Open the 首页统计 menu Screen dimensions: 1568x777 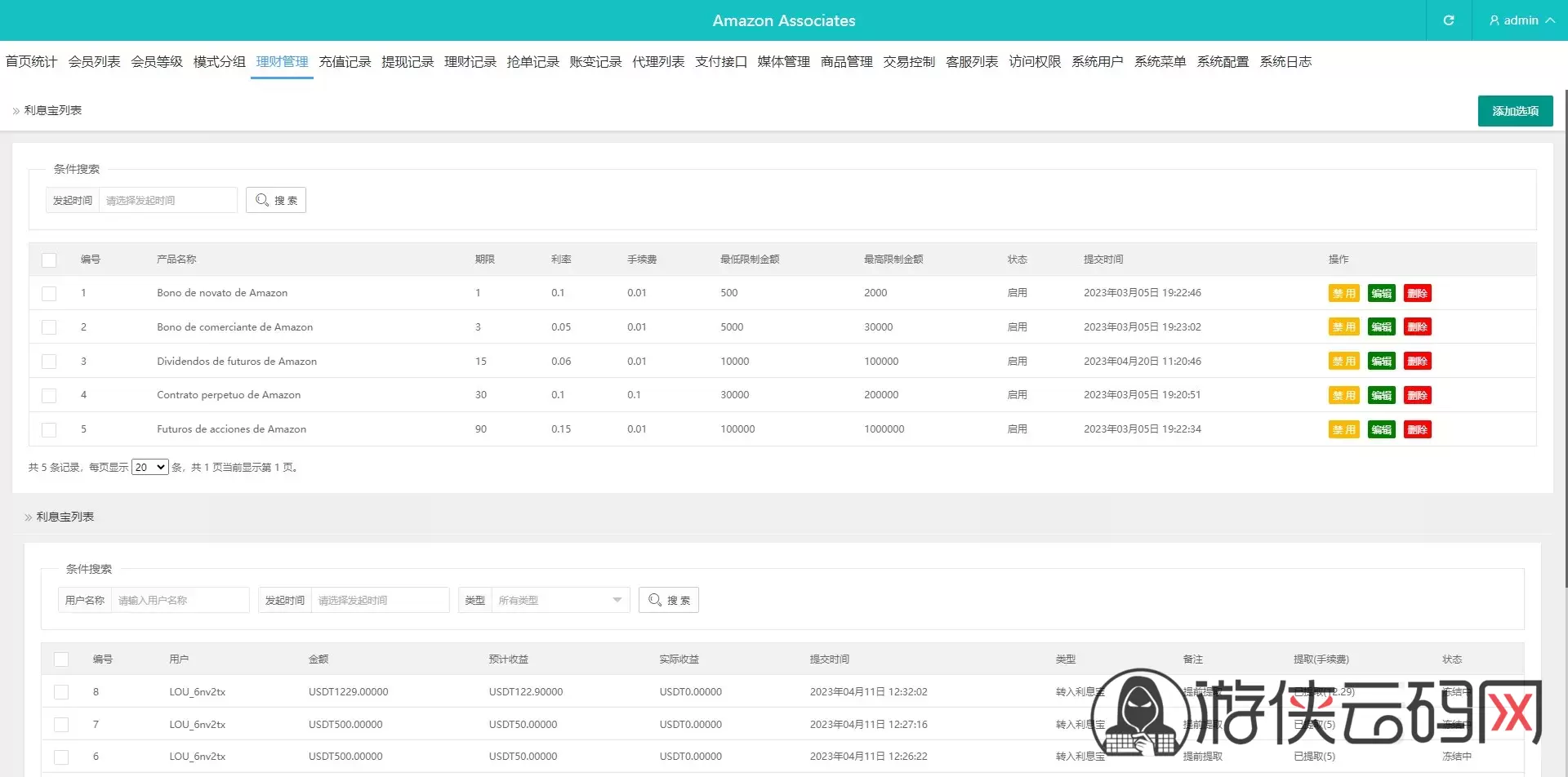coord(31,61)
